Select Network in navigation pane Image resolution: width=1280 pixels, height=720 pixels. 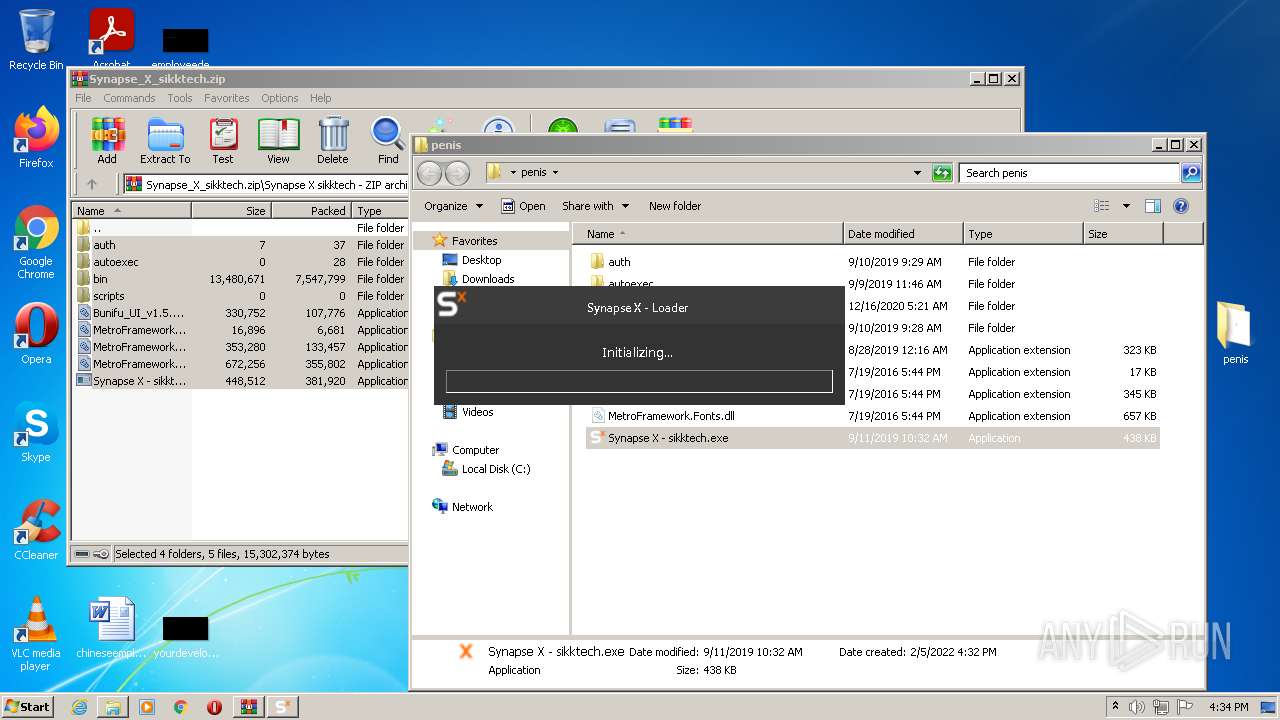[472, 507]
